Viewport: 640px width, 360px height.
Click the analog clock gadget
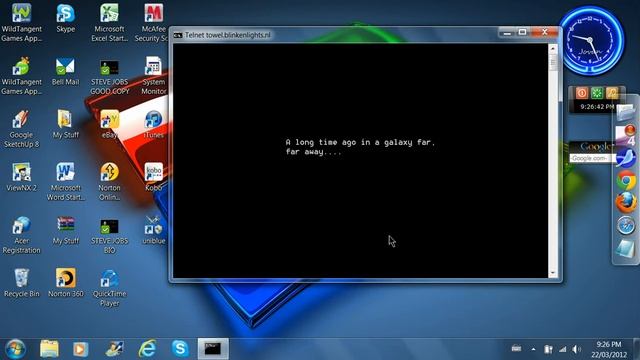pyautogui.click(x=591, y=41)
